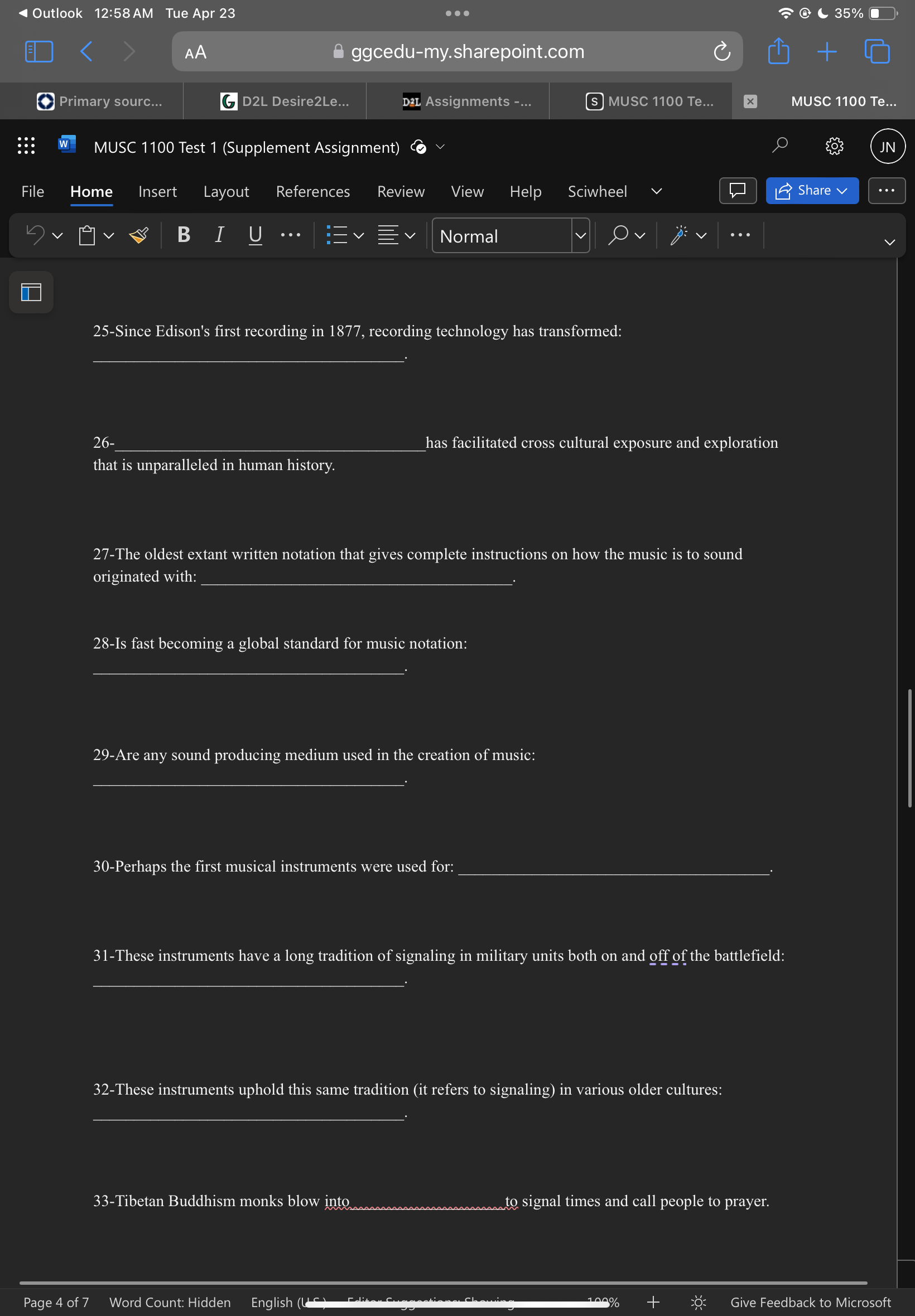Click the Safari reload page icon
The width and height of the screenshot is (915, 1316).
click(x=722, y=51)
